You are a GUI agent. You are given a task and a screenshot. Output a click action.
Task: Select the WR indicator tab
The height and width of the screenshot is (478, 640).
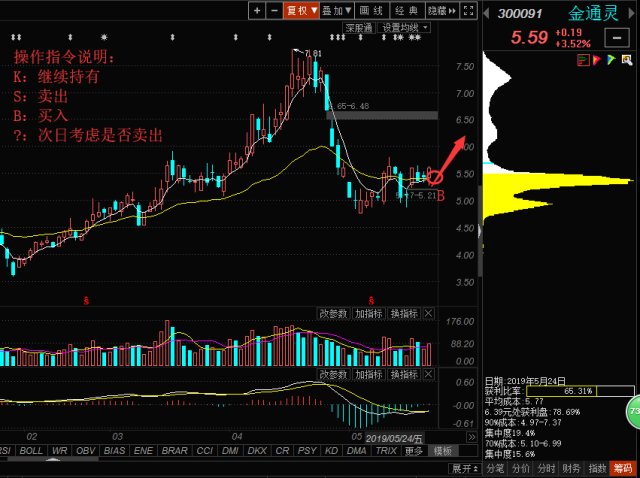[x=60, y=451]
